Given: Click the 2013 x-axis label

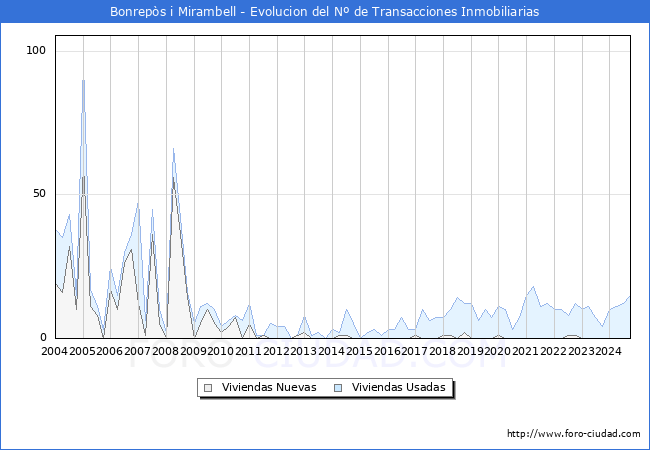Looking at the screenshot, I should coord(303,351).
